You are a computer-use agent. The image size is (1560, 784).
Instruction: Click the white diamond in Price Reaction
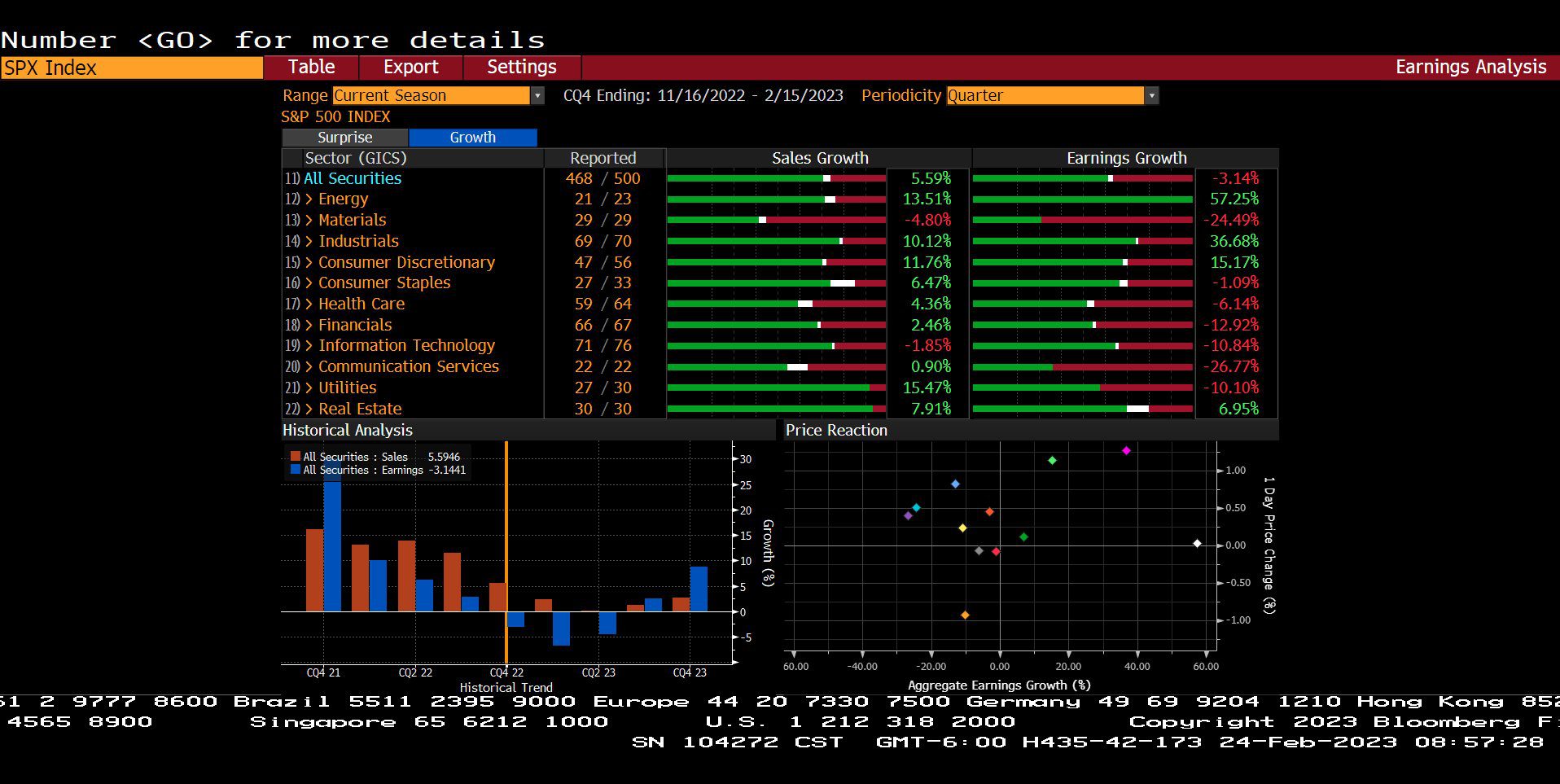[x=1197, y=543]
